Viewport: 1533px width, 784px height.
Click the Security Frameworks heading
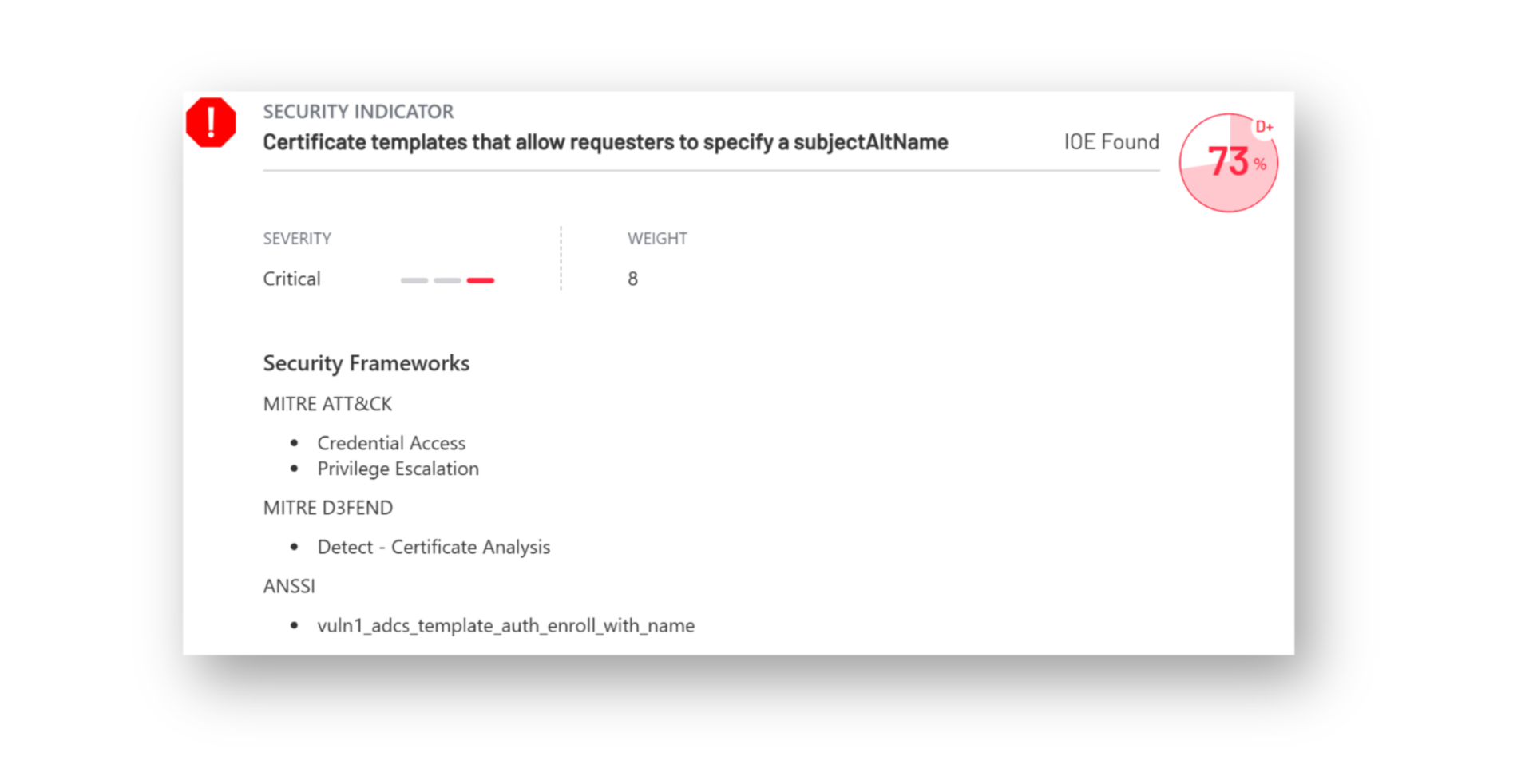coord(366,363)
